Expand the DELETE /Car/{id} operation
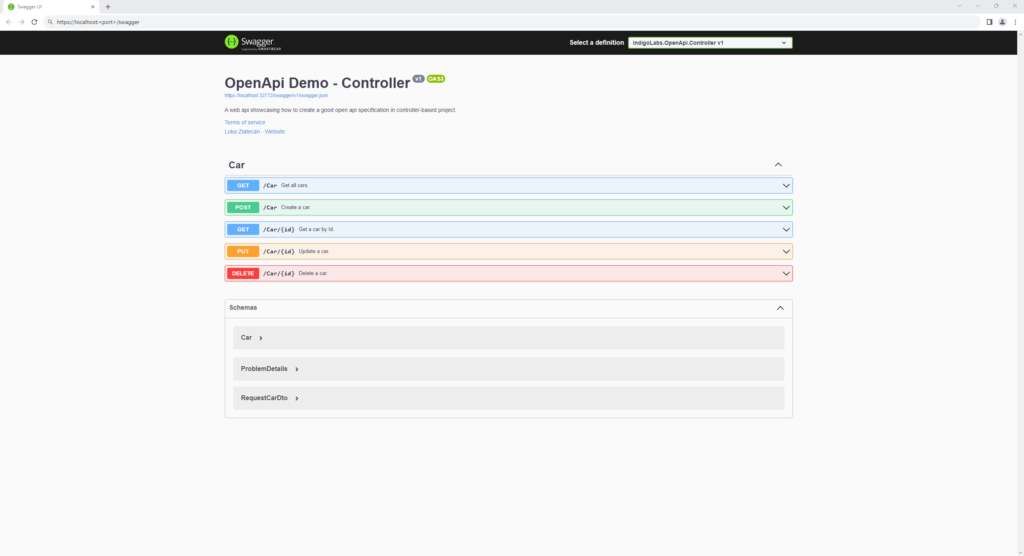 click(x=508, y=273)
